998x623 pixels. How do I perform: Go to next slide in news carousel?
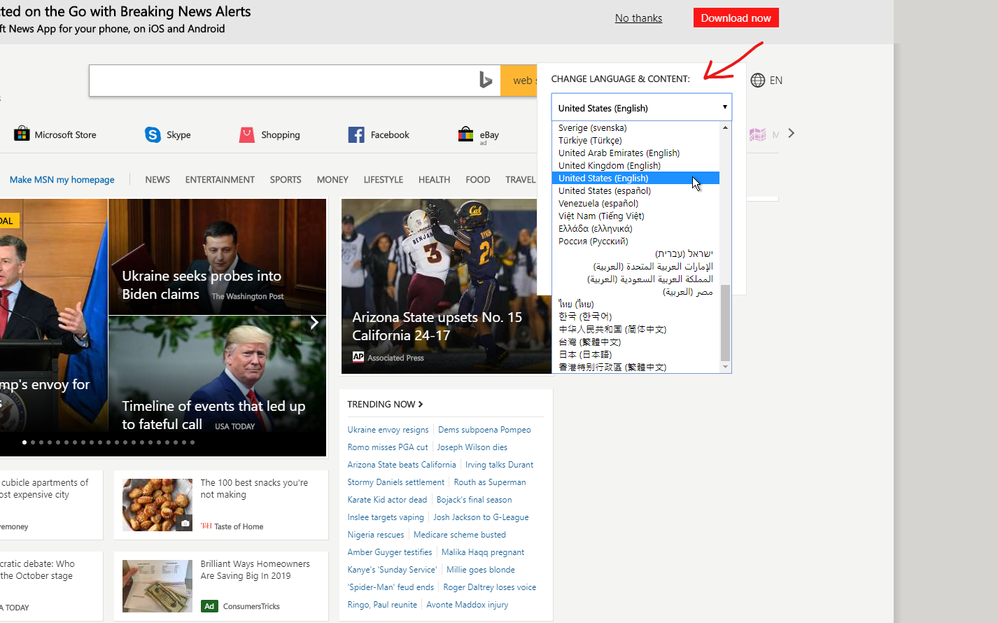point(314,323)
